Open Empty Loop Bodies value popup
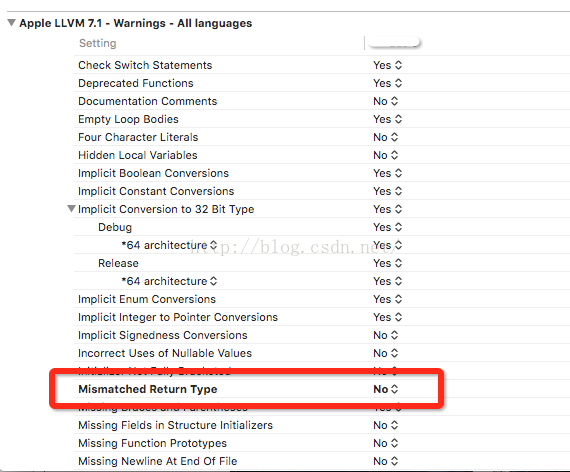Image resolution: width=570 pixels, height=472 pixels. pos(388,119)
